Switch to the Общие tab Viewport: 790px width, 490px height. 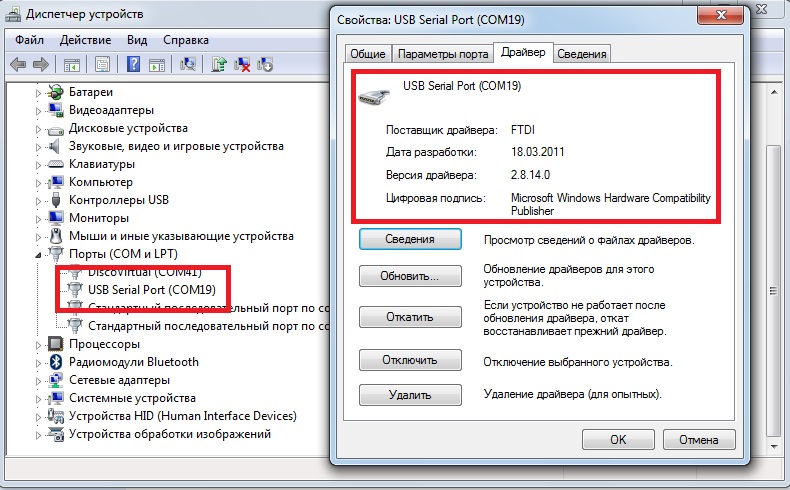click(368, 54)
